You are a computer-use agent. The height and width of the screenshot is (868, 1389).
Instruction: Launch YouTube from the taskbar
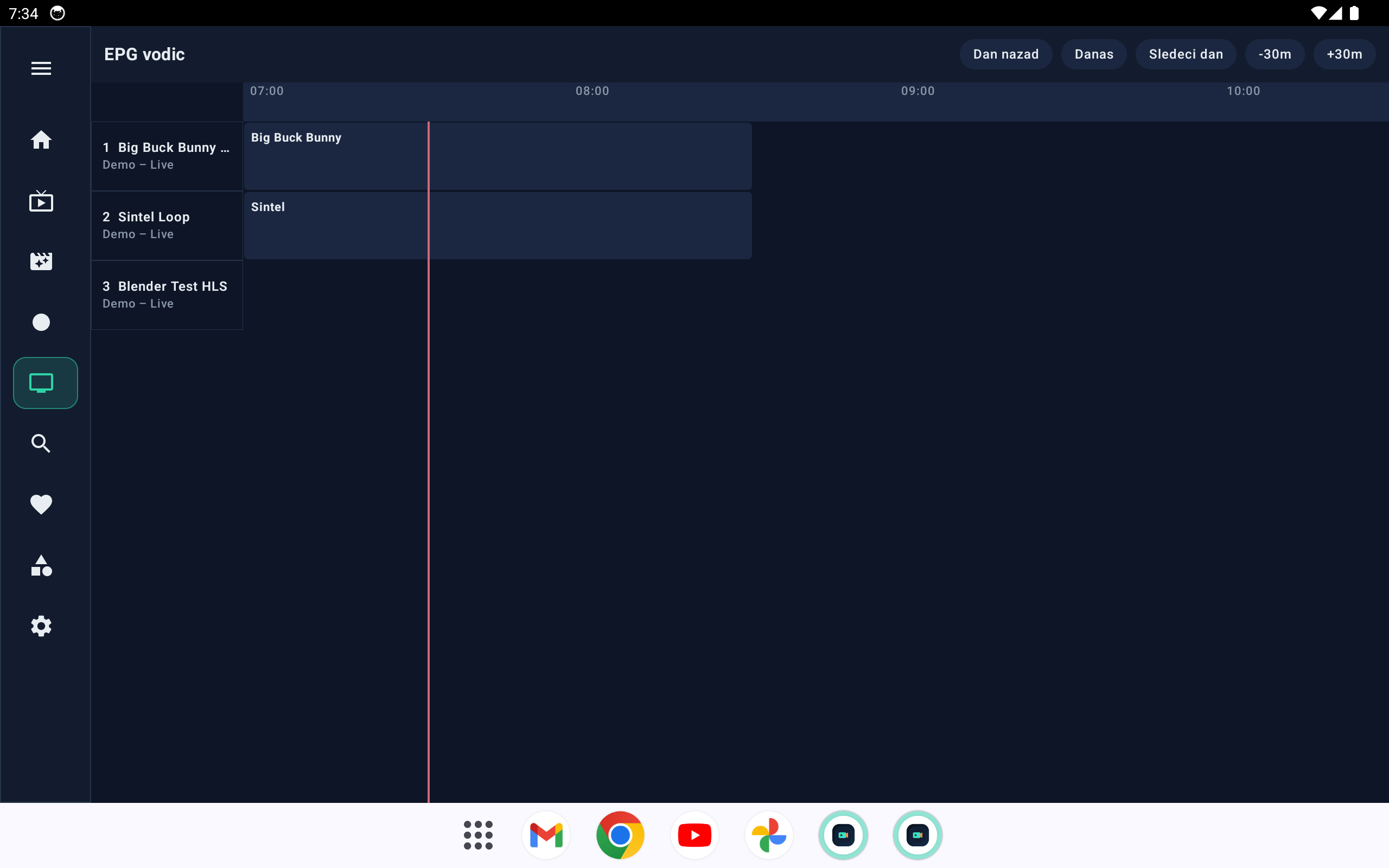(x=694, y=835)
